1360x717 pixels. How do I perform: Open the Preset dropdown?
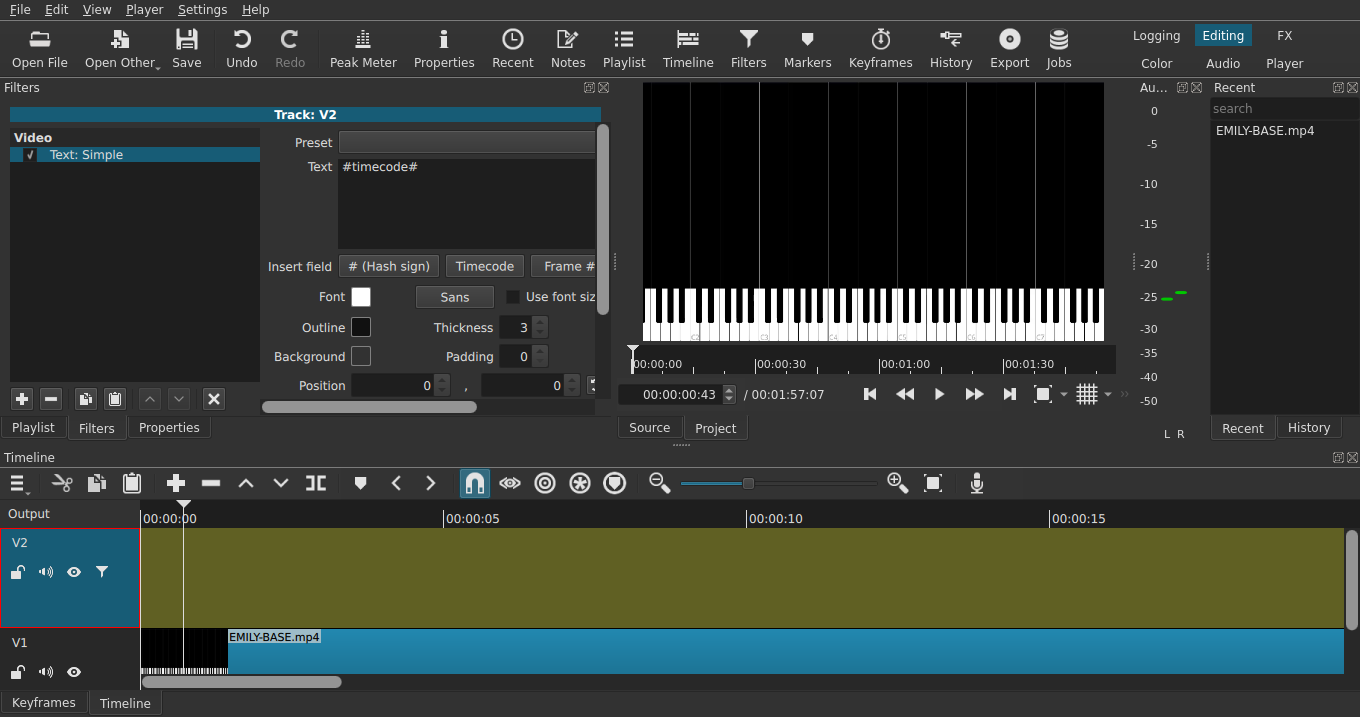click(x=467, y=142)
